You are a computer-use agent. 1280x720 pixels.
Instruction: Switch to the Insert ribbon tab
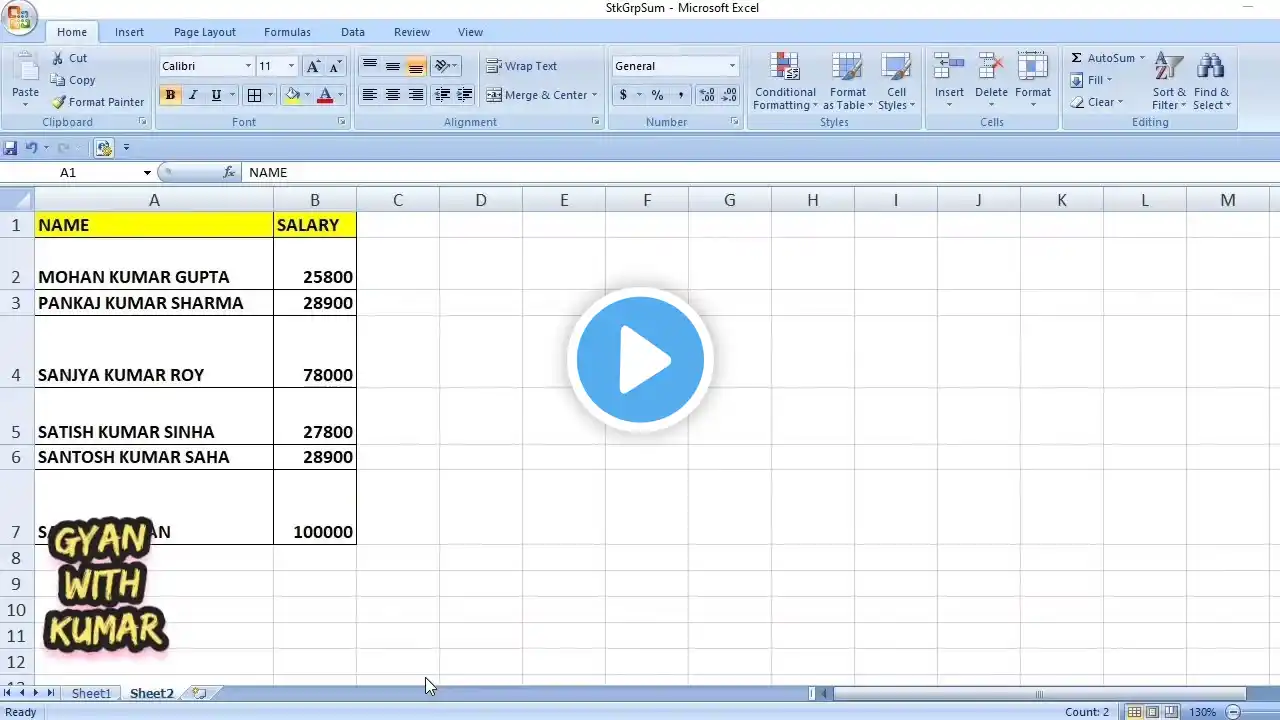click(129, 32)
